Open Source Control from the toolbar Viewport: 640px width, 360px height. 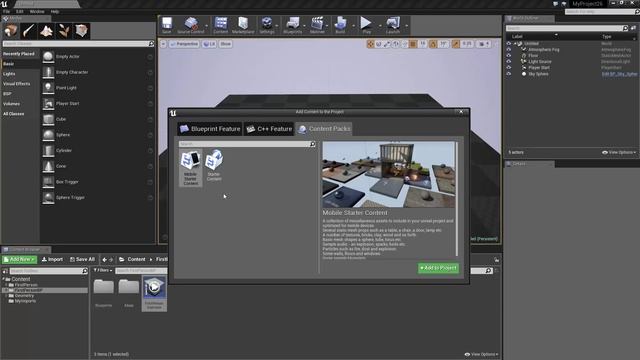[x=191, y=24]
